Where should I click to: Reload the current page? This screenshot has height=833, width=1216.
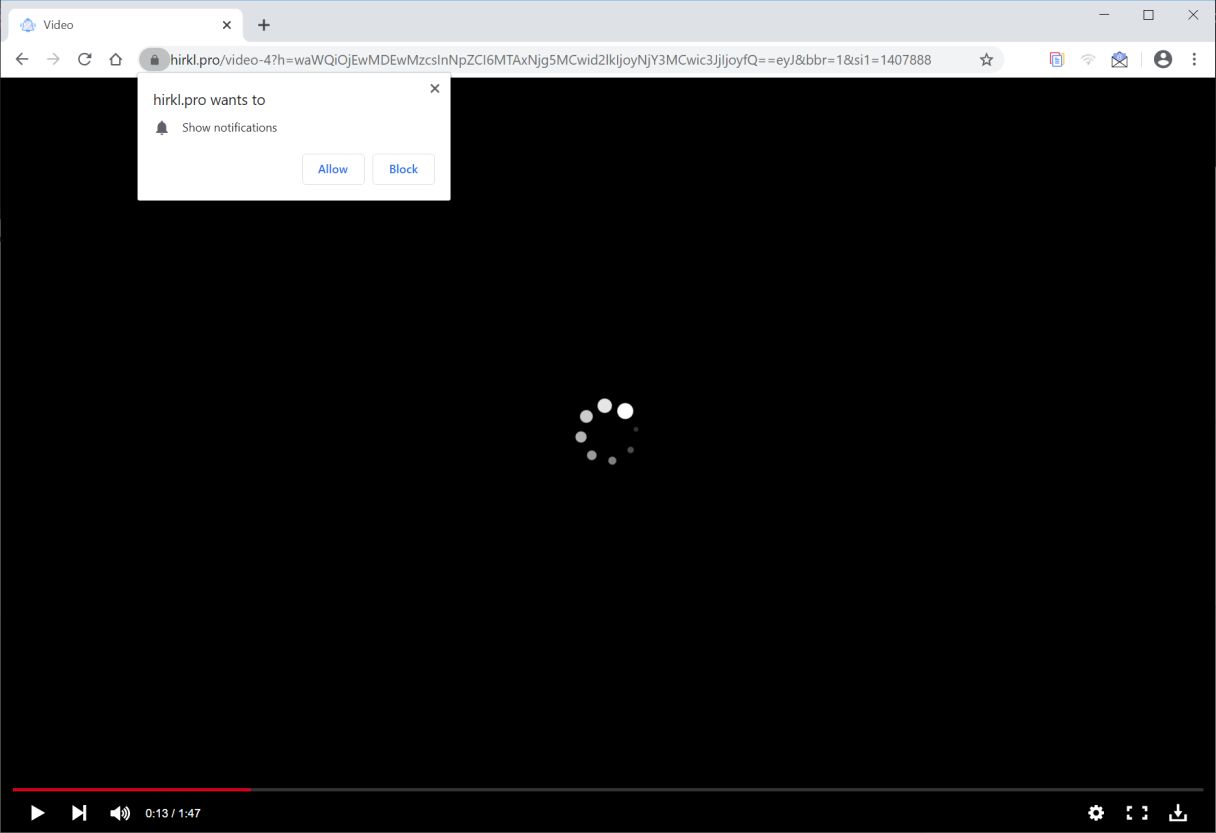click(x=84, y=60)
